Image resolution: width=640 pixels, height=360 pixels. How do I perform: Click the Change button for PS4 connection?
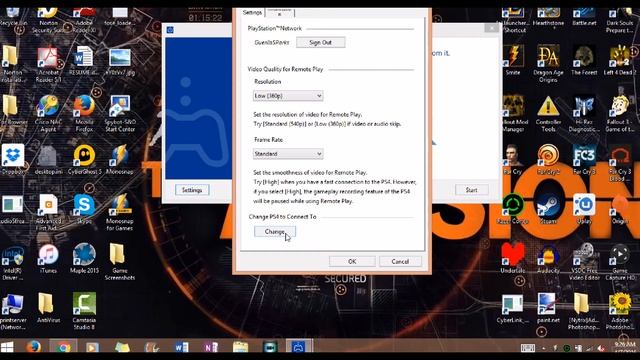(275, 231)
